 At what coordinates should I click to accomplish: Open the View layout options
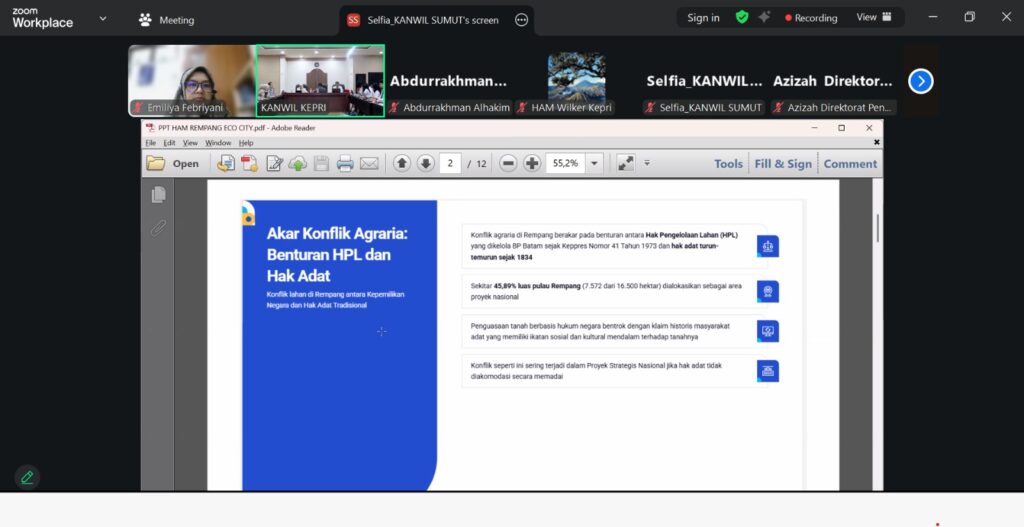tap(874, 18)
